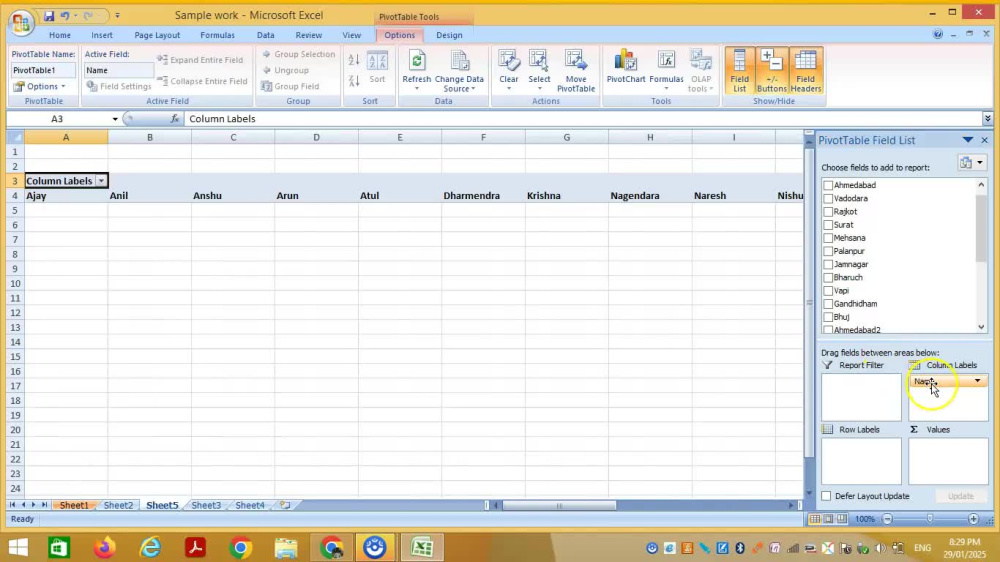Check the Mehsana field

pyautogui.click(x=828, y=238)
